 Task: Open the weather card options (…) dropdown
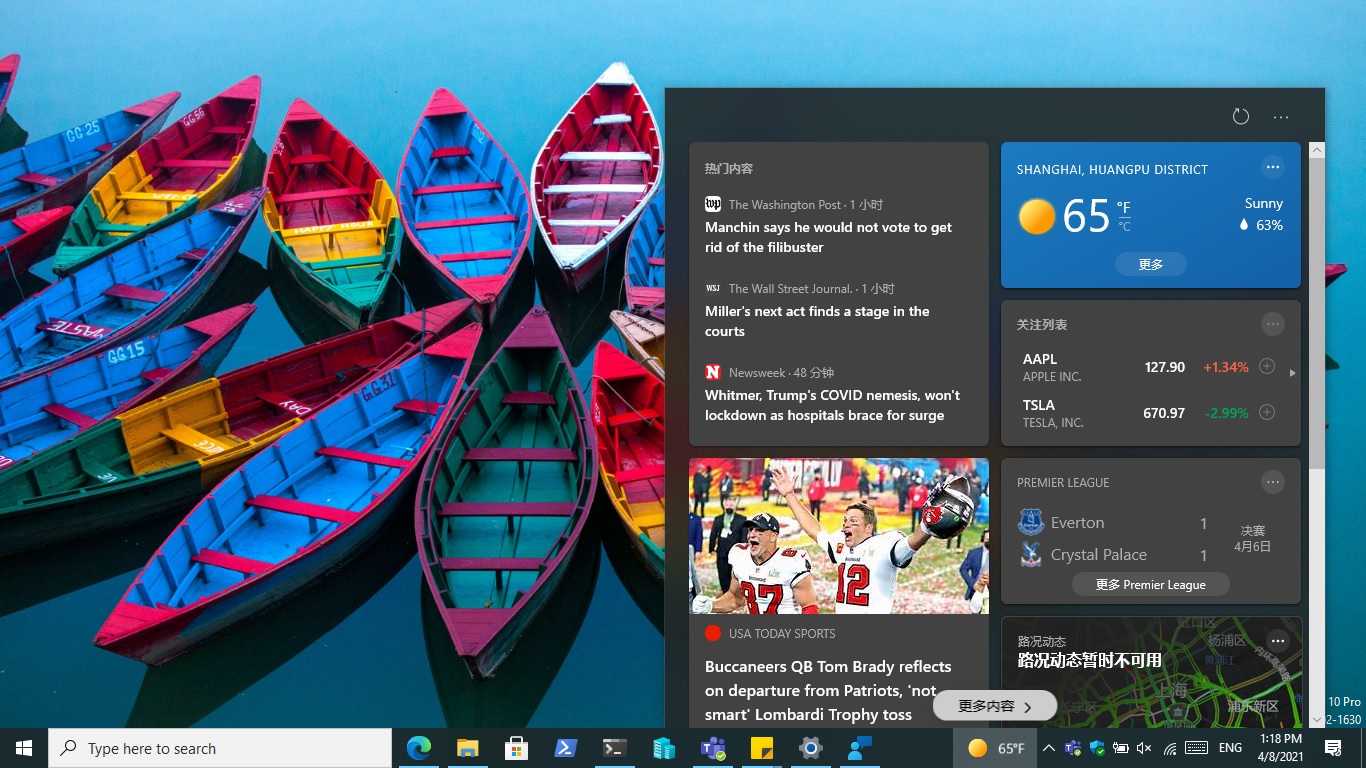1273,167
